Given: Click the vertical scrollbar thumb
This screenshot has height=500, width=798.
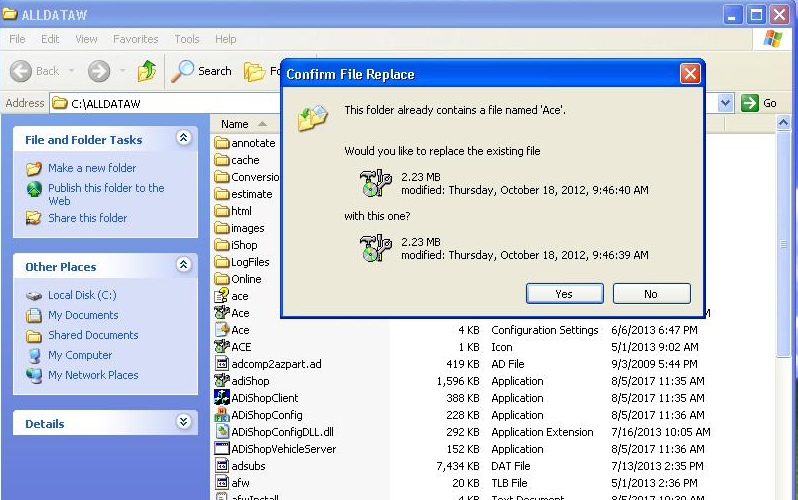Looking at the screenshot, I should (783, 244).
